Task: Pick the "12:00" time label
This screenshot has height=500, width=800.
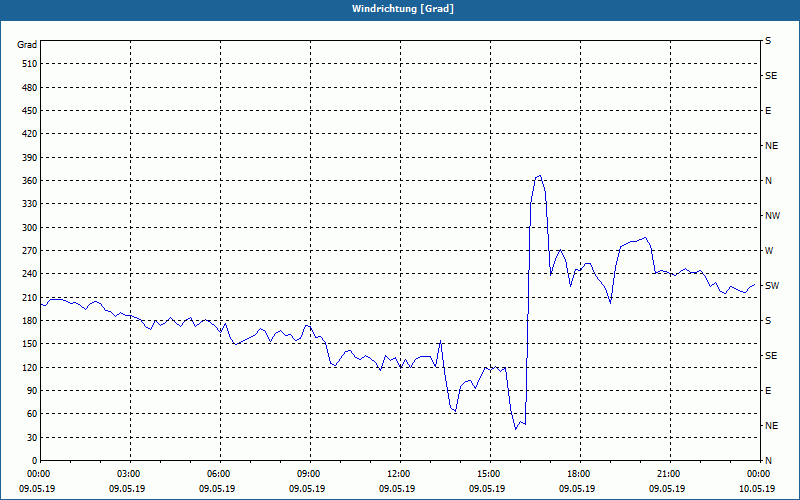Action: [400, 473]
